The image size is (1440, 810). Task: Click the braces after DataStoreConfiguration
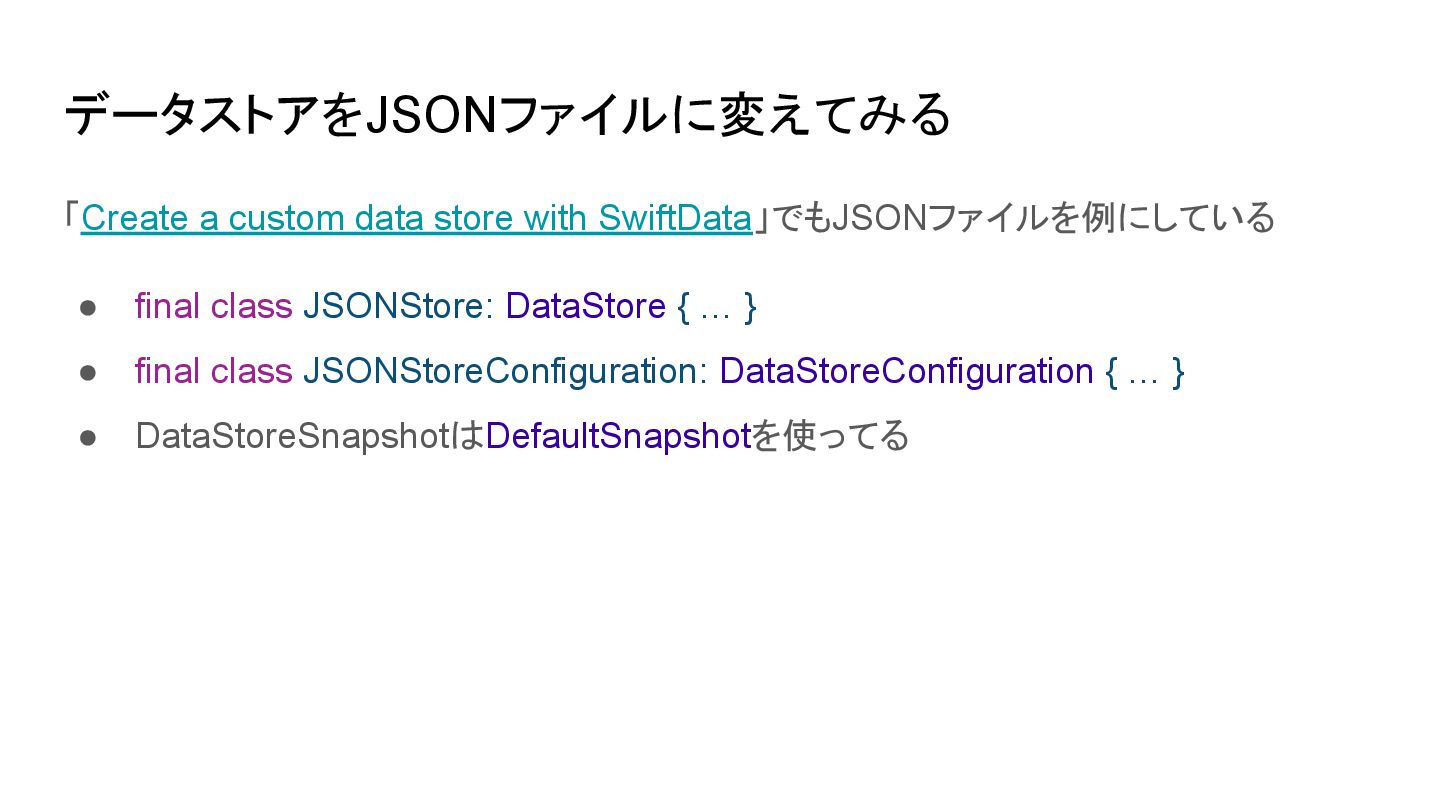click(x=1145, y=372)
